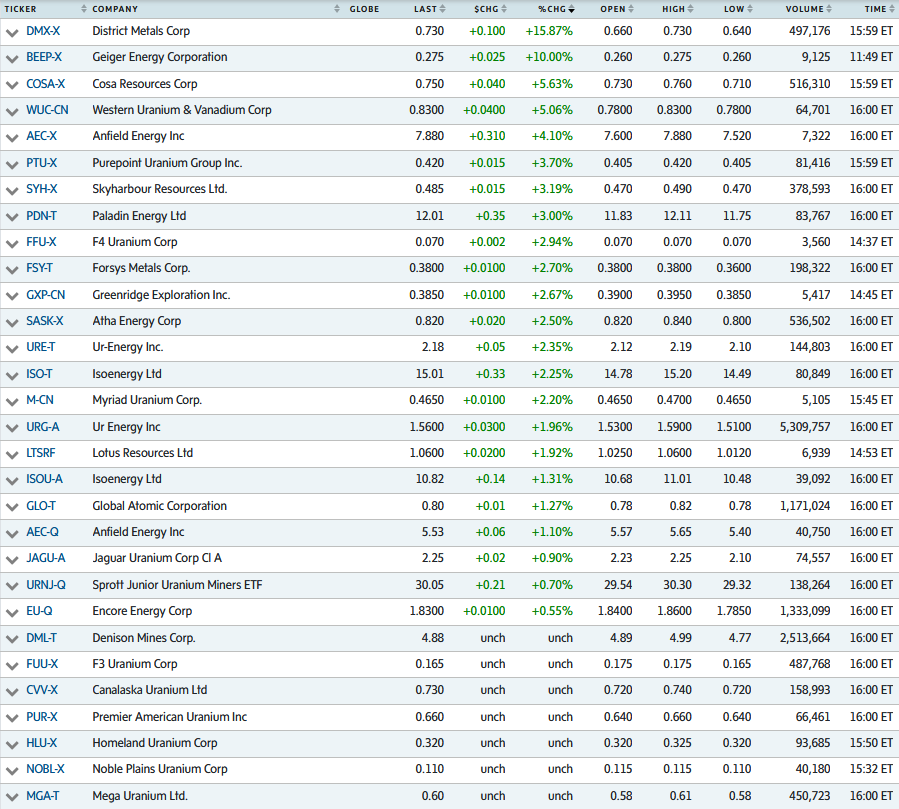Open the PDN-T ticker link
Screen dimensions: 899x809
[x=41, y=216]
